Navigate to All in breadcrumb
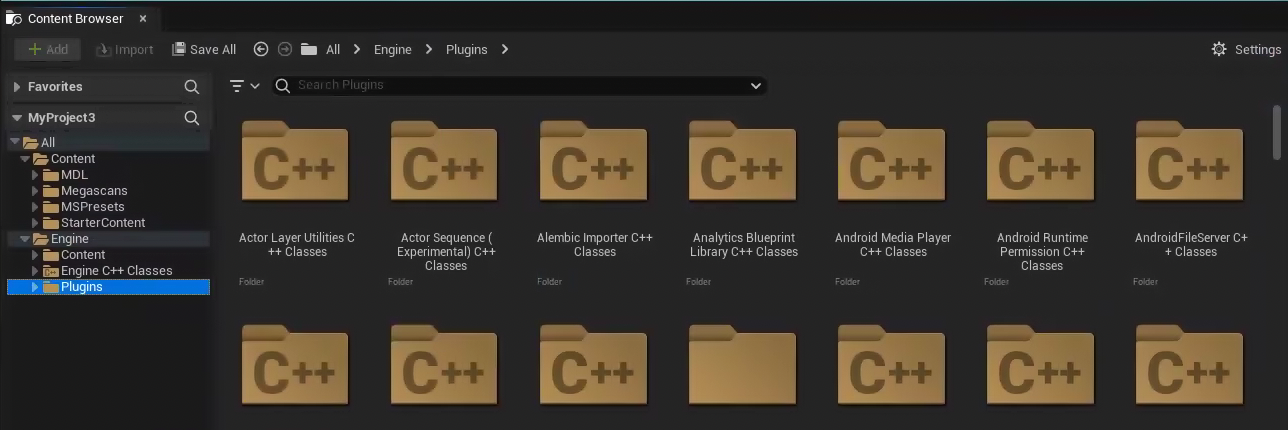1288x430 pixels. (333, 49)
